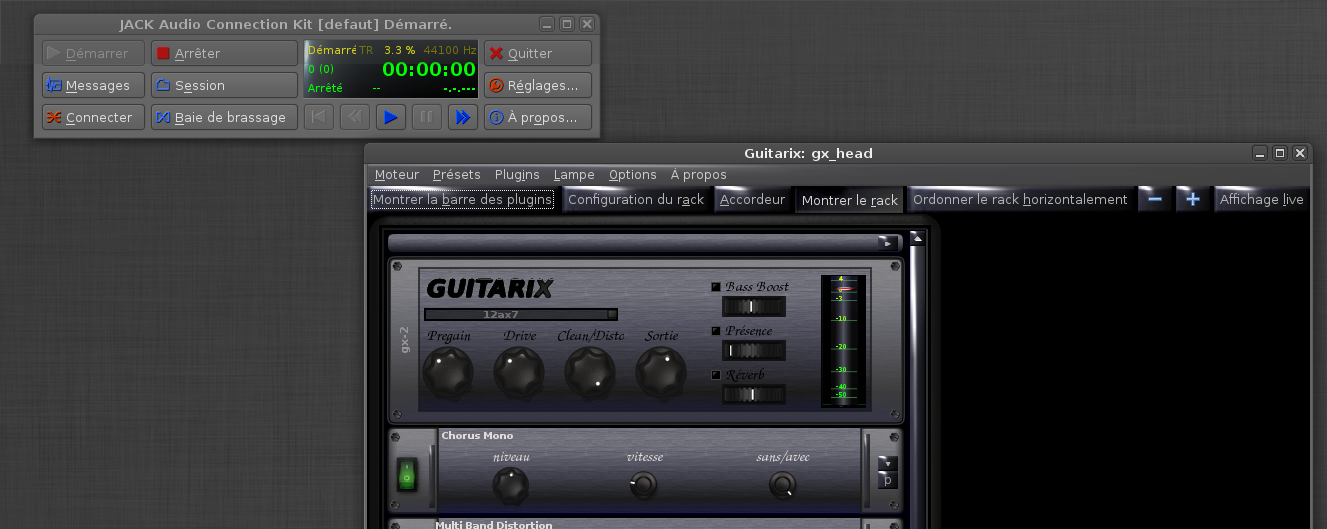
Task: Click the Clean/Dist knob
Action: pos(590,372)
